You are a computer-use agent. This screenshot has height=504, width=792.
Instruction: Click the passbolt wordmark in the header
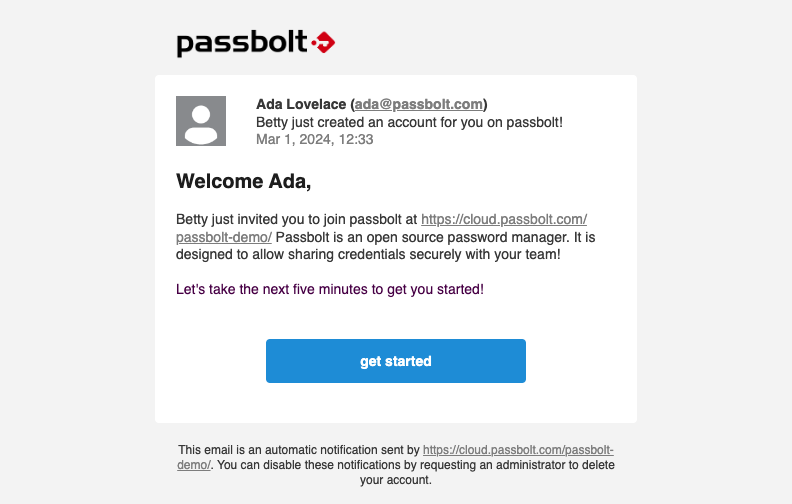point(242,43)
